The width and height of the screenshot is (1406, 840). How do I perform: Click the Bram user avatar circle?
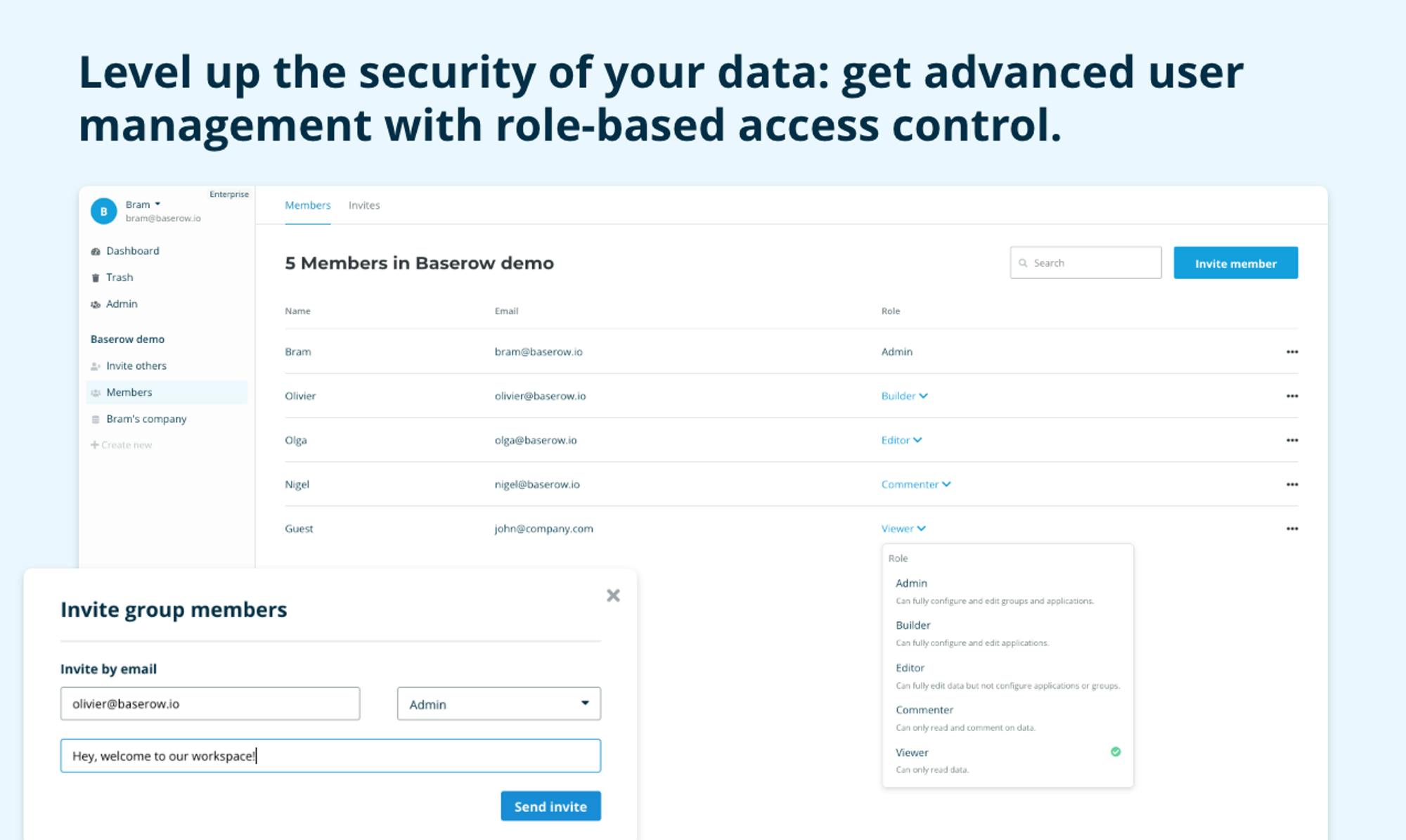coord(103,211)
